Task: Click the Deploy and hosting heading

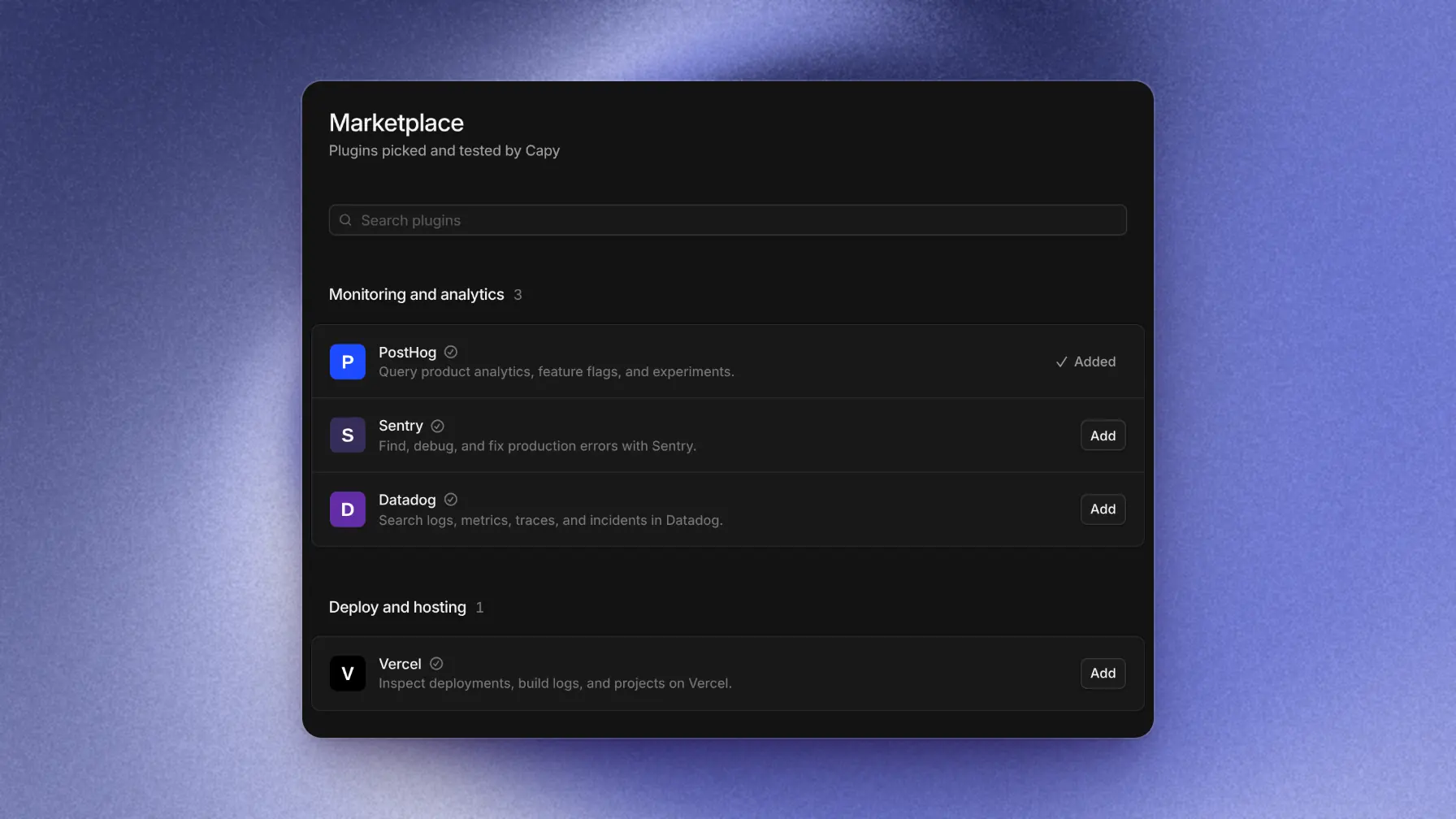Action: coord(397,607)
